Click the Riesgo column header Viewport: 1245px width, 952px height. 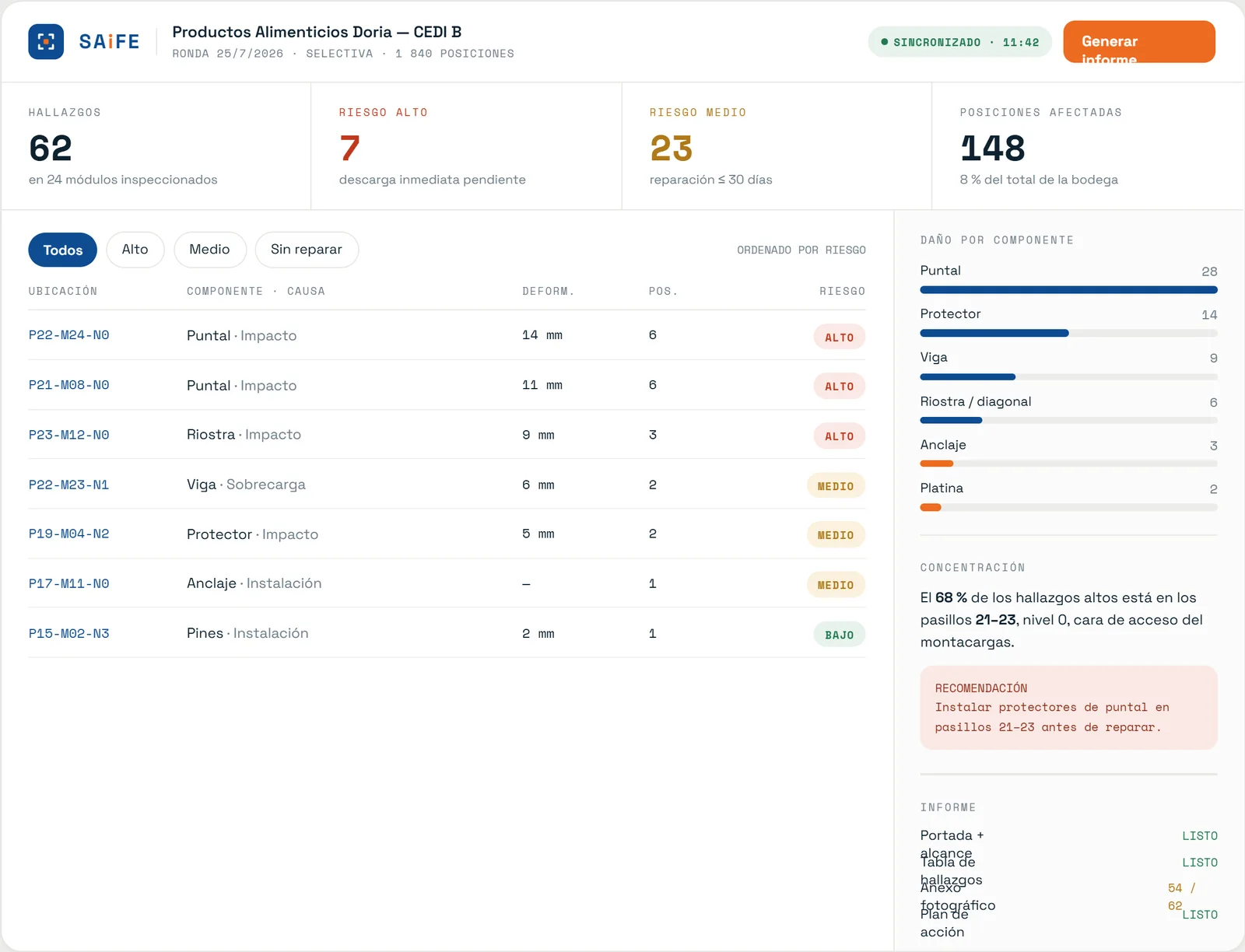pos(842,291)
